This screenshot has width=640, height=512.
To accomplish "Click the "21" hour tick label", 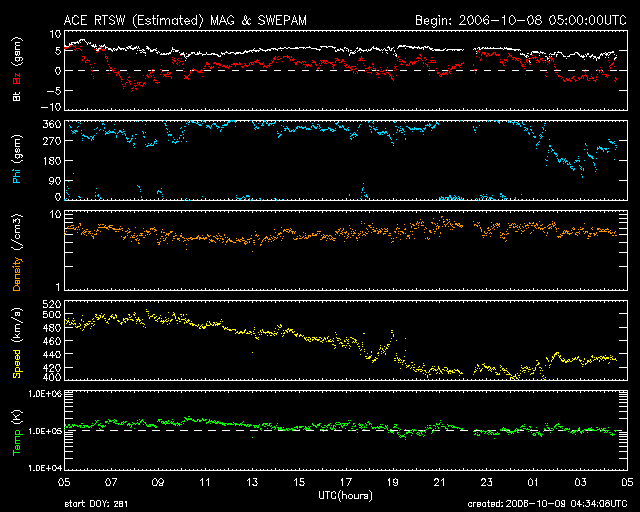I will pyautogui.click(x=440, y=483).
